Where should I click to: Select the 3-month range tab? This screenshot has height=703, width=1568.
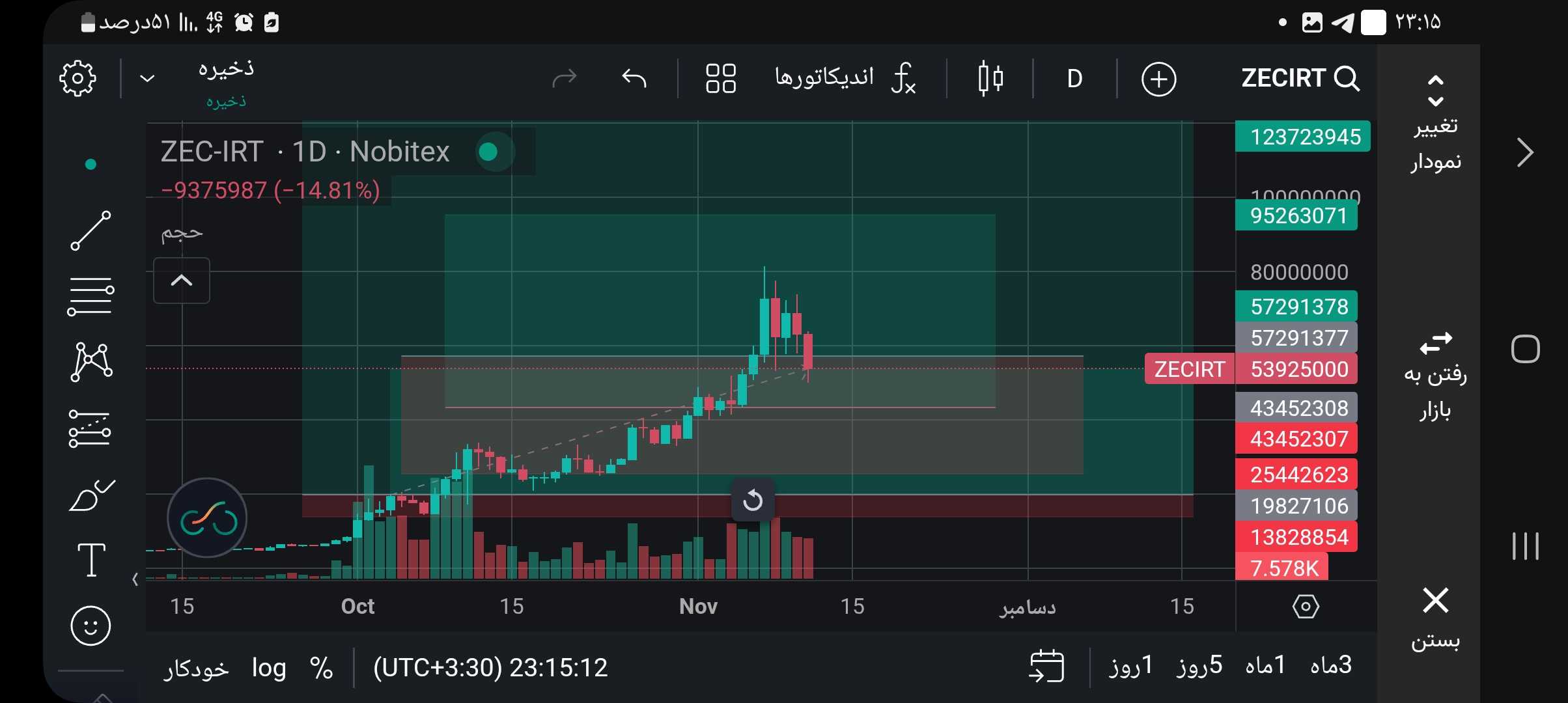(x=1331, y=666)
